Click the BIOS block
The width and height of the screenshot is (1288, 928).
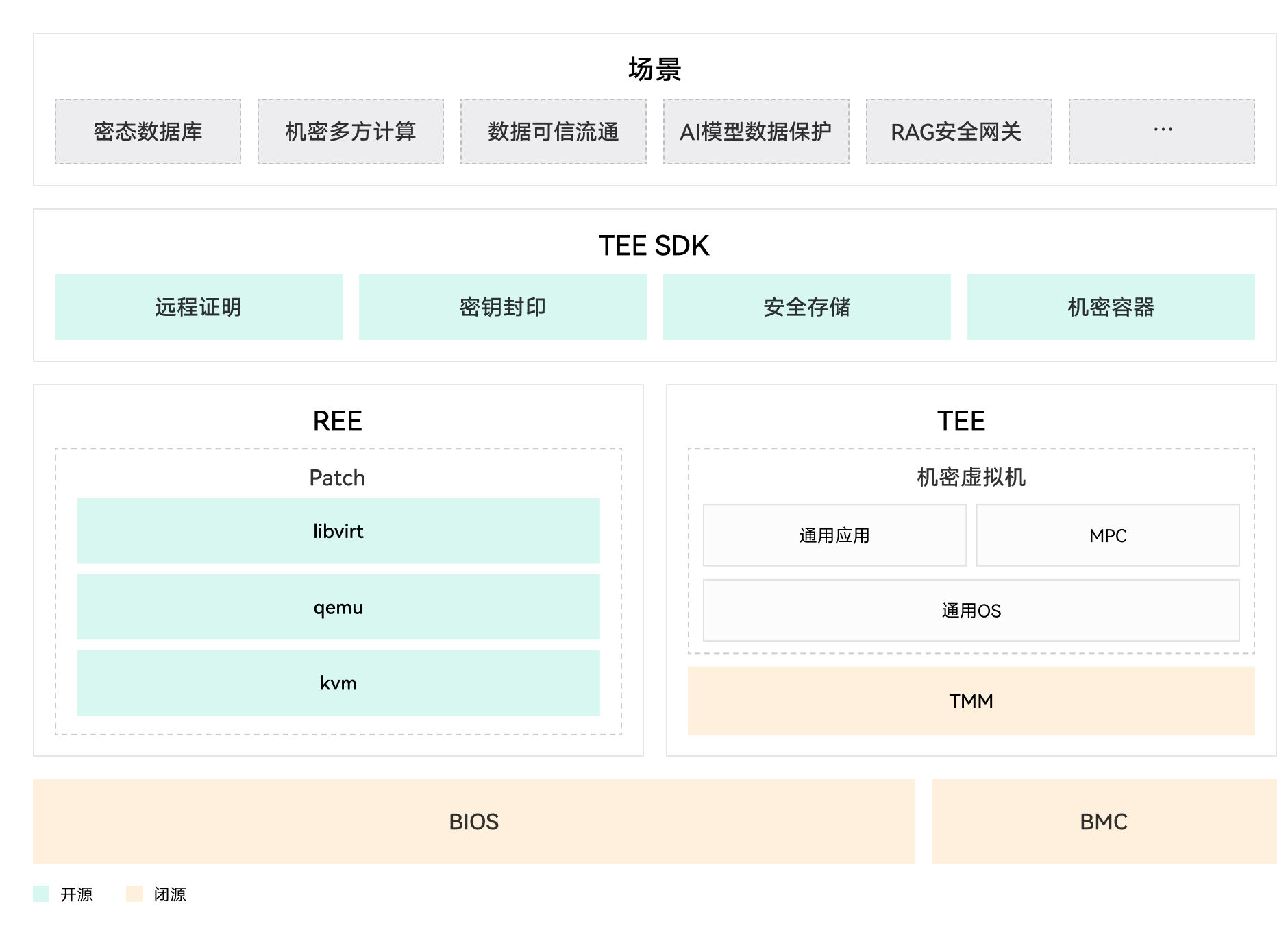[x=474, y=821]
